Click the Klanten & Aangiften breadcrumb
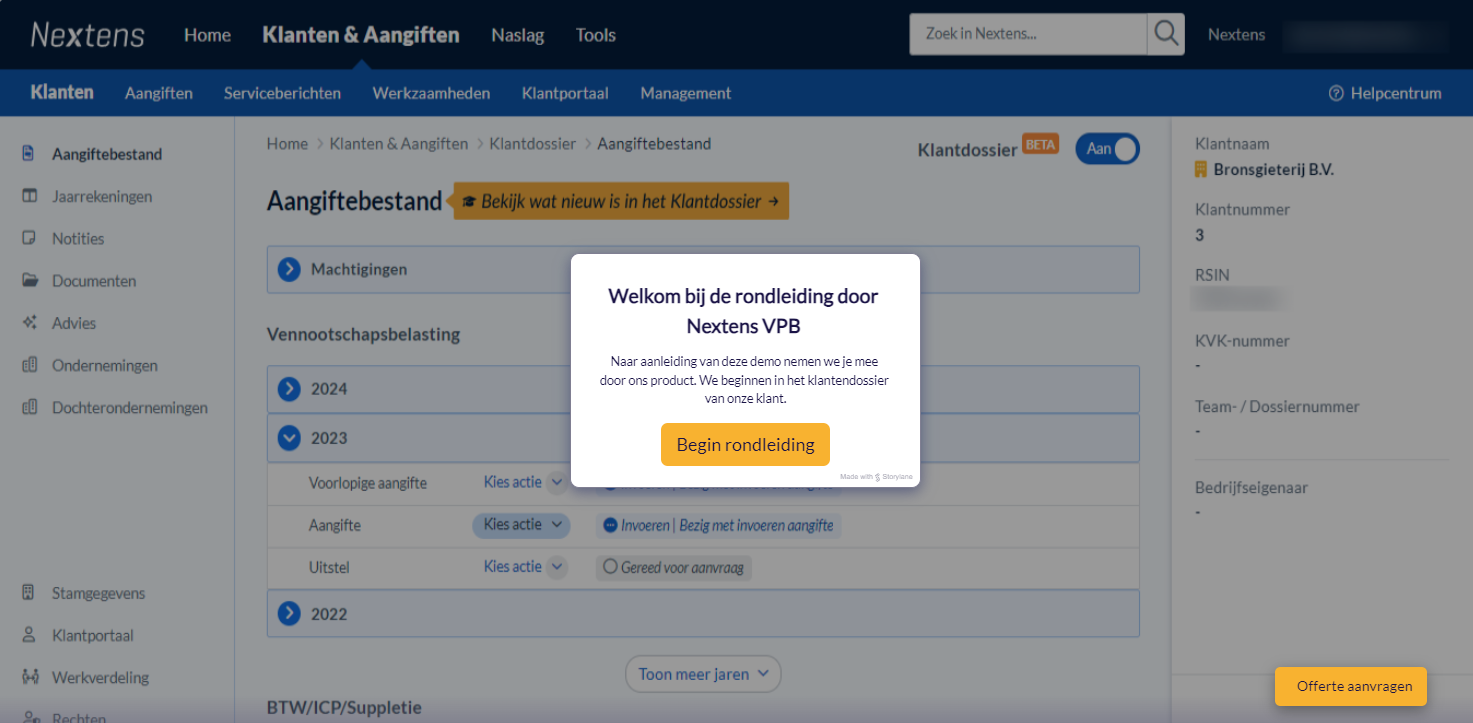The image size is (1473, 723). 399,144
